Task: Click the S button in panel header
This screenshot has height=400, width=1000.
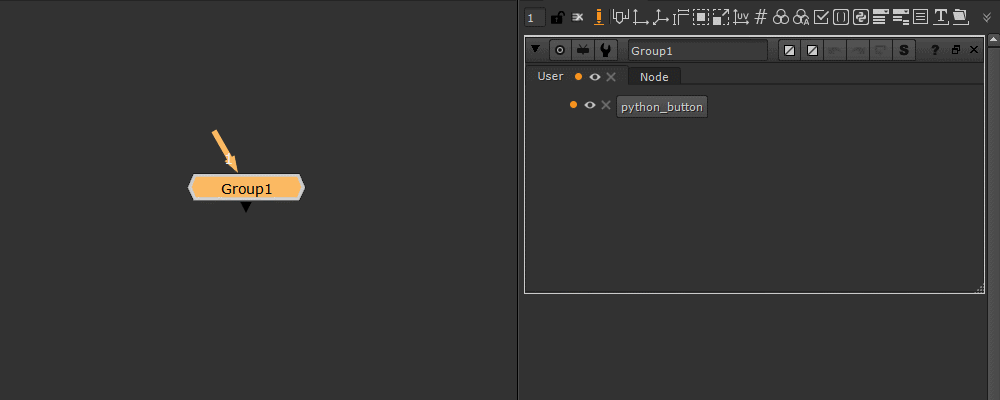Action: 904,50
